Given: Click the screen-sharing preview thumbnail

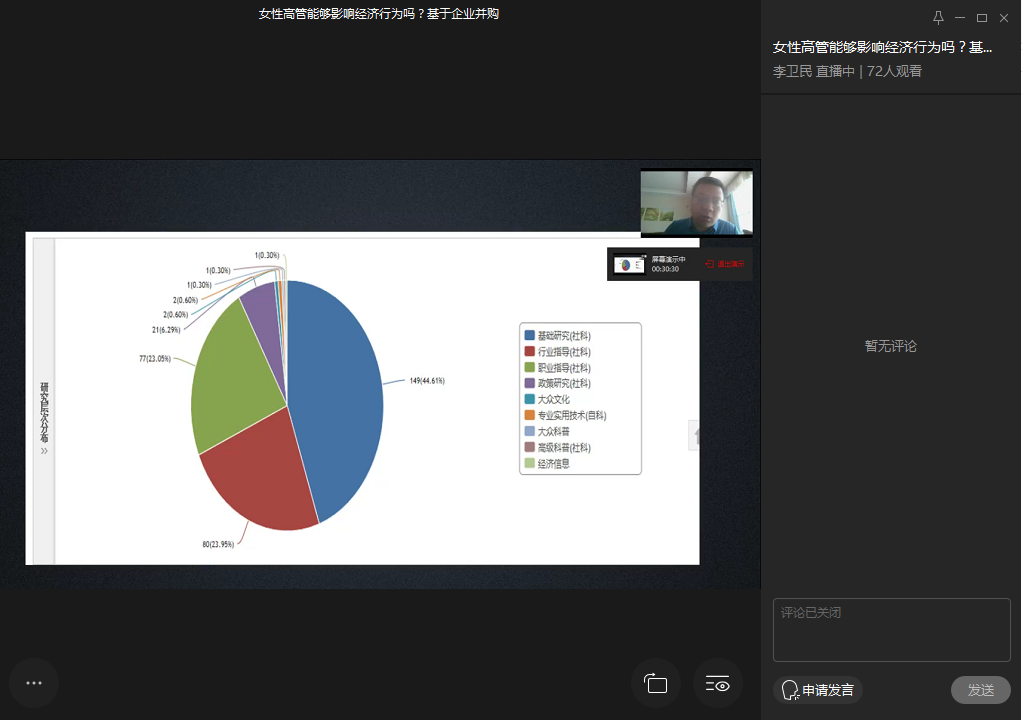Looking at the screenshot, I should coord(629,264).
